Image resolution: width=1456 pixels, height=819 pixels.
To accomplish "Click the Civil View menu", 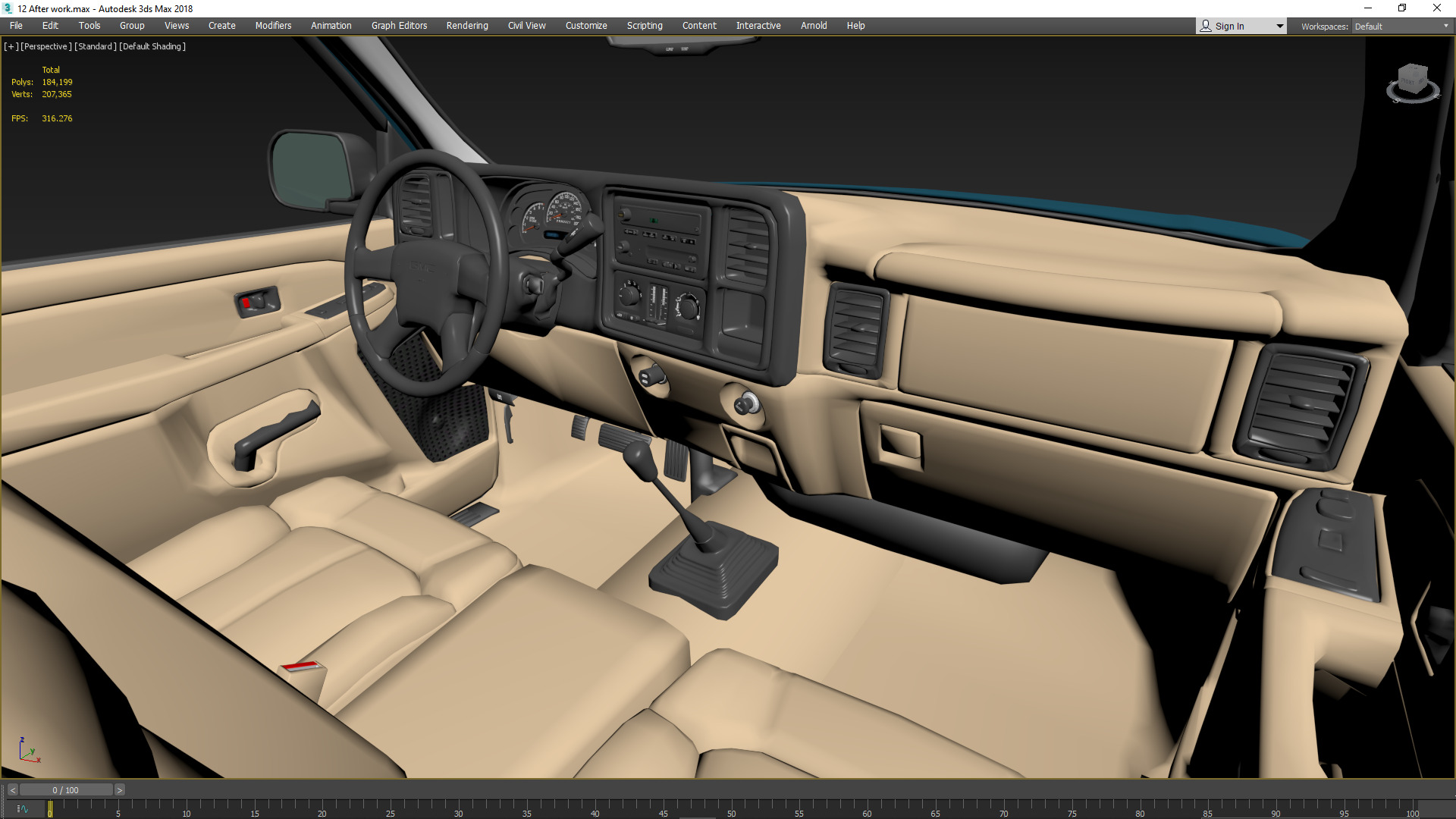I will tap(526, 26).
